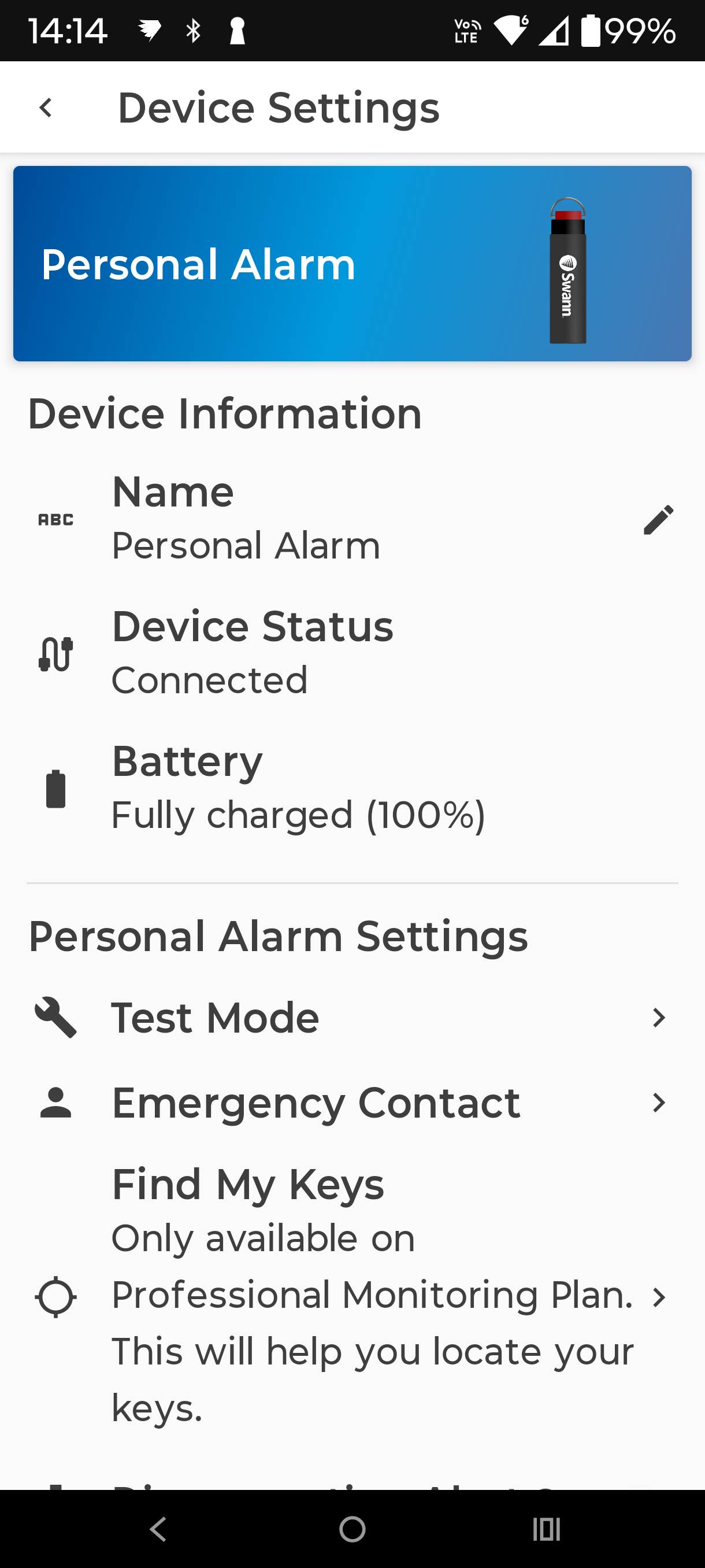Tap the wrench icon beside Test Mode
Image resolution: width=705 pixels, height=1568 pixels.
pos(55,1017)
